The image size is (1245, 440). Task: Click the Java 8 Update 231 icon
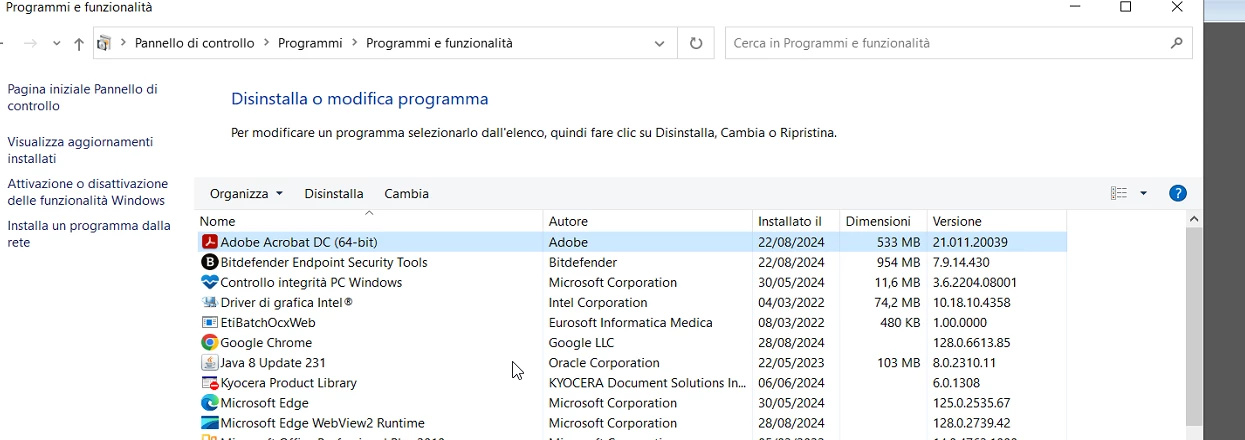[x=210, y=362]
